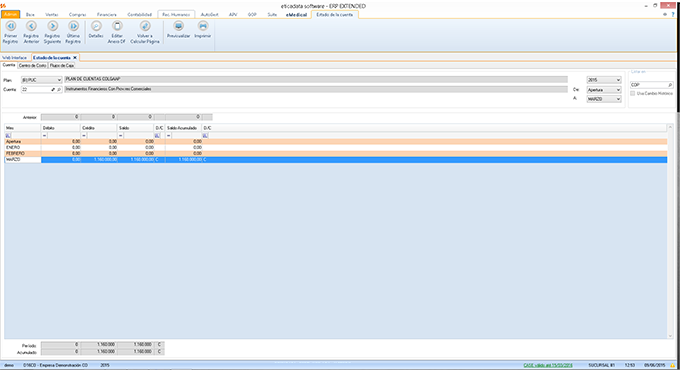
Task: Click filter operator under Débito column
Action: point(44,136)
